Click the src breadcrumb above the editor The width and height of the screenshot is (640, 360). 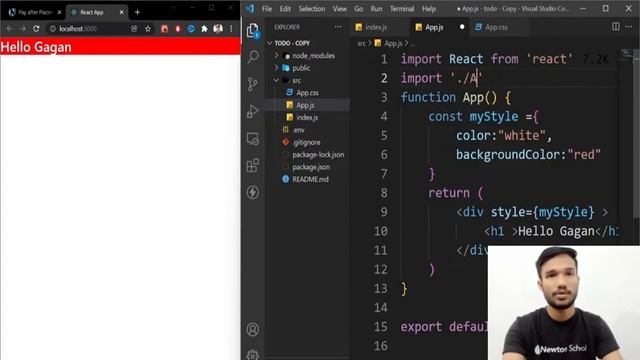[361, 43]
